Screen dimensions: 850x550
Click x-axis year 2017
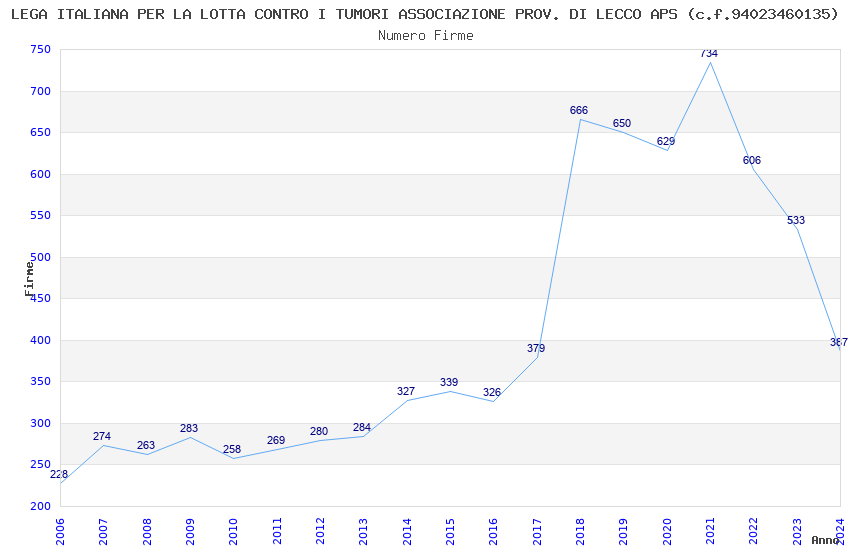coord(537,532)
